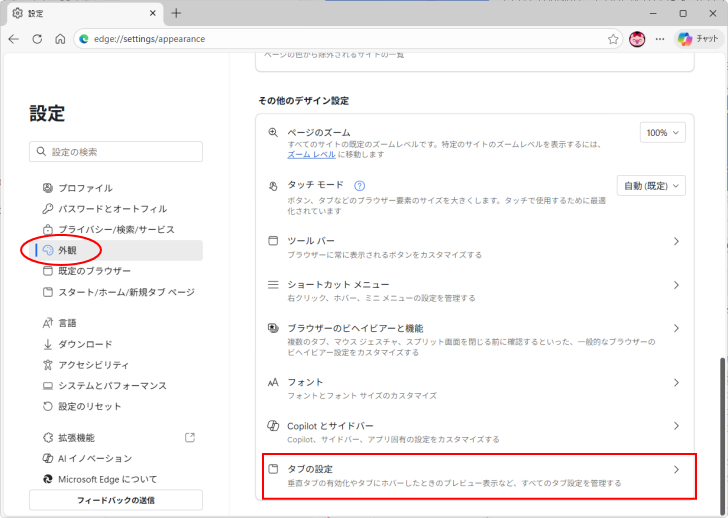Click the ショートカット メニュー lines icon
Screen dimensions: 728x518
coord(273,285)
